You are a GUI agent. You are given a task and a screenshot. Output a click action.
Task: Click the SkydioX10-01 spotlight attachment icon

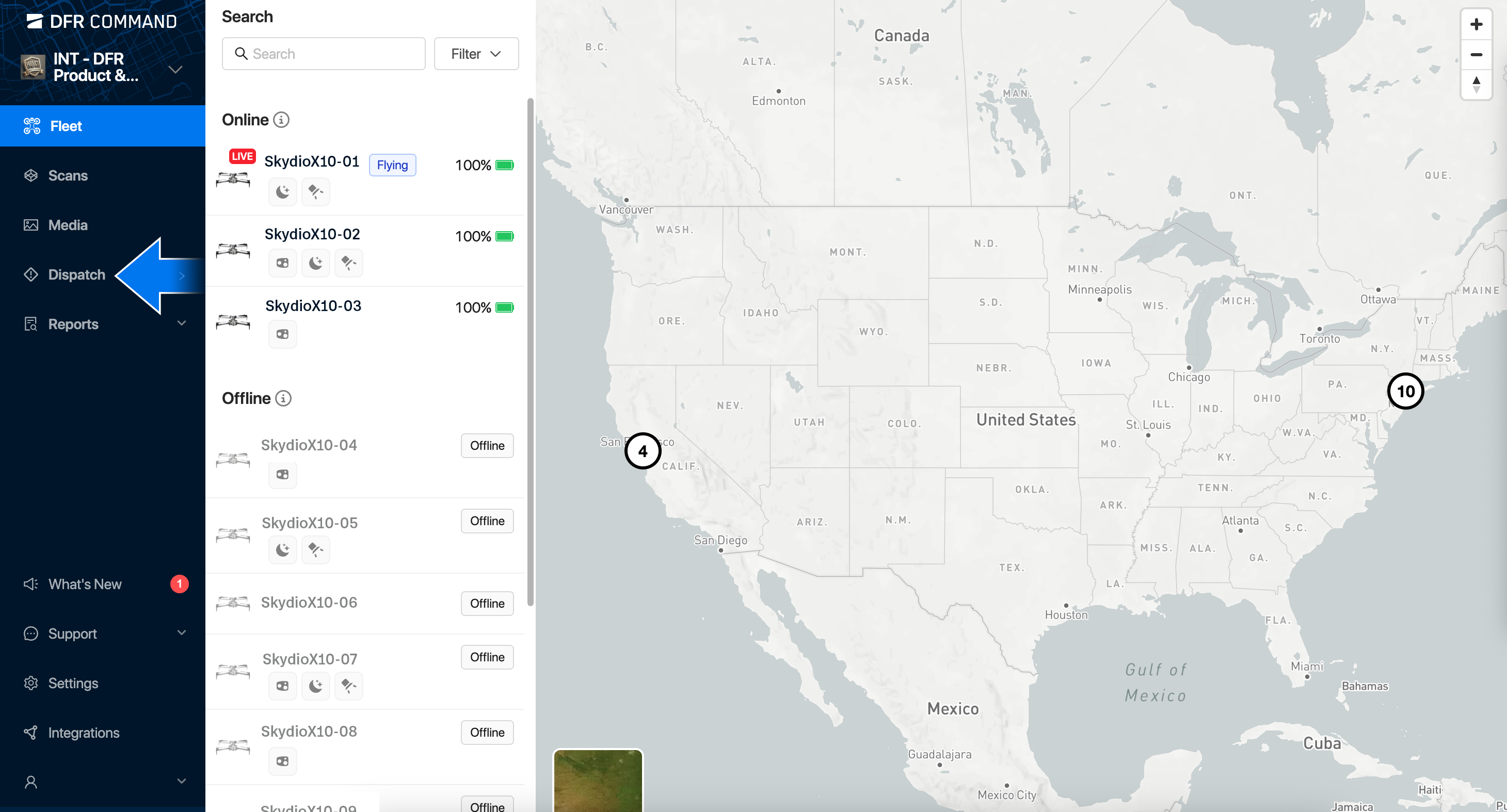click(x=316, y=192)
